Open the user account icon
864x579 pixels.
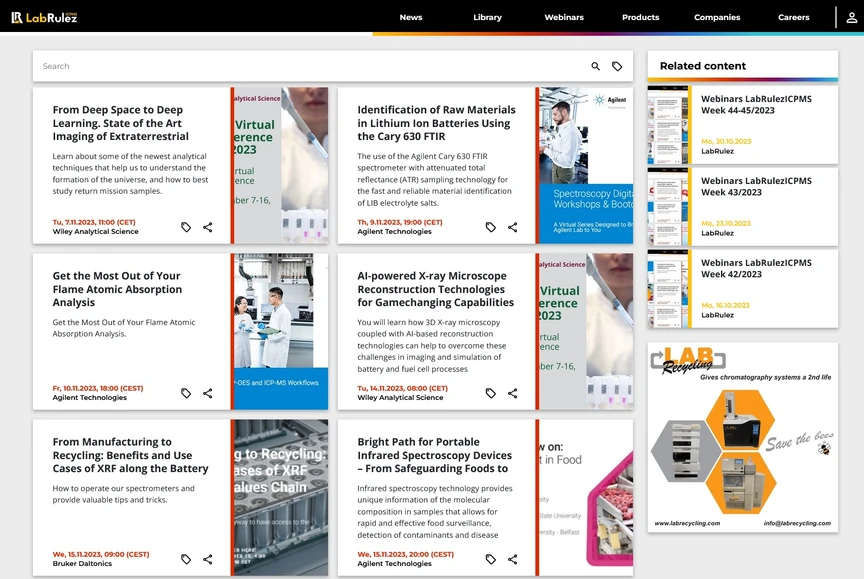[x=851, y=18]
